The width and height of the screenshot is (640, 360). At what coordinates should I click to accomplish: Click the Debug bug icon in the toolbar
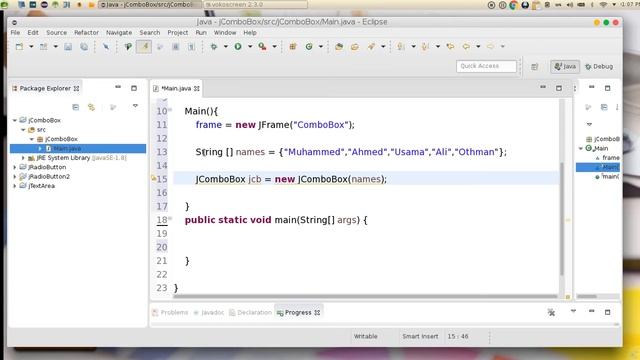tap(213, 47)
